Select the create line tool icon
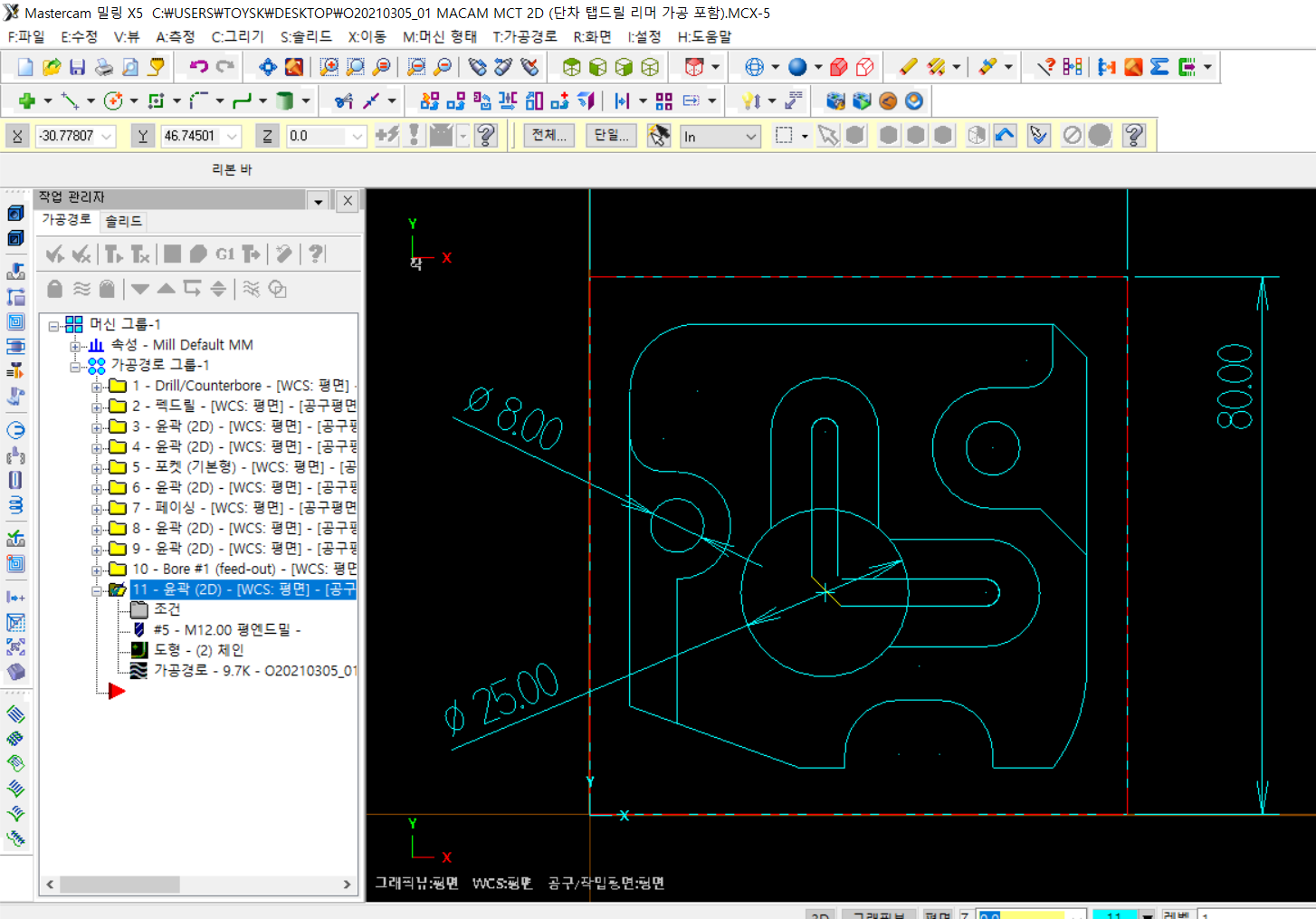Image resolution: width=1316 pixels, height=919 pixels. coord(70,101)
